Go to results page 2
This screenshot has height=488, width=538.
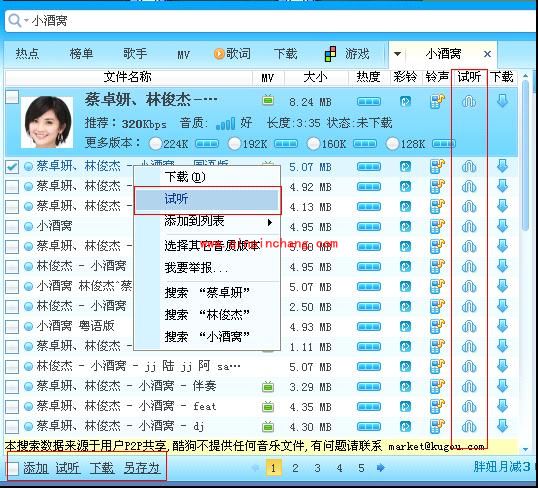point(295,468)
